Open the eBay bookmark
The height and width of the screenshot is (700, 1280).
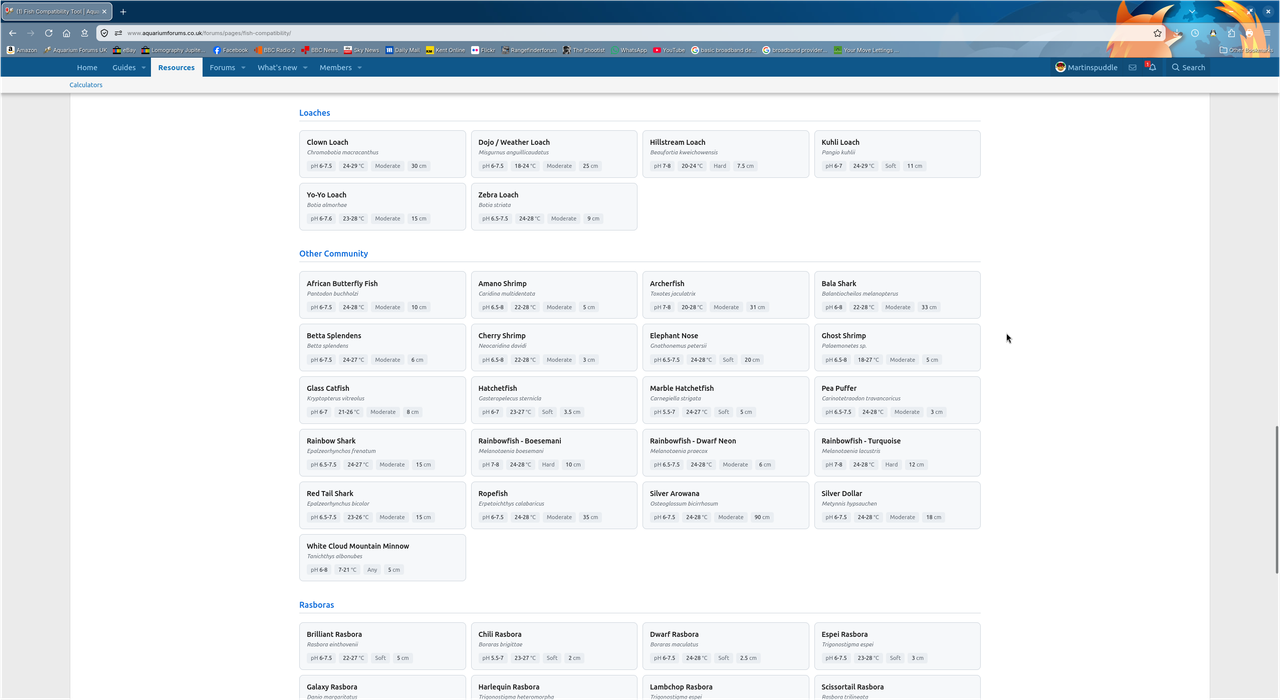[x=125, y=50]
